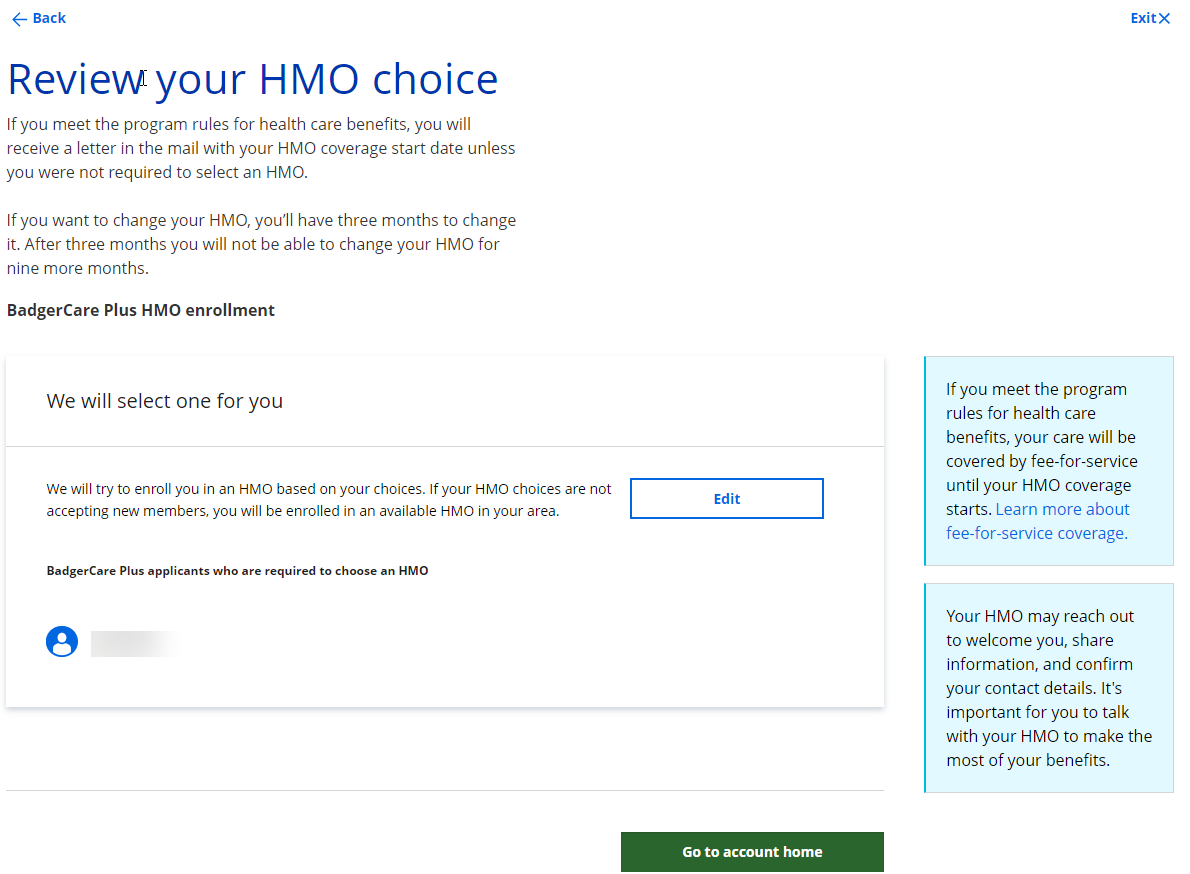Click the divider under We will select one
This screenshot has width=1190, height=874.
[445, 446]
